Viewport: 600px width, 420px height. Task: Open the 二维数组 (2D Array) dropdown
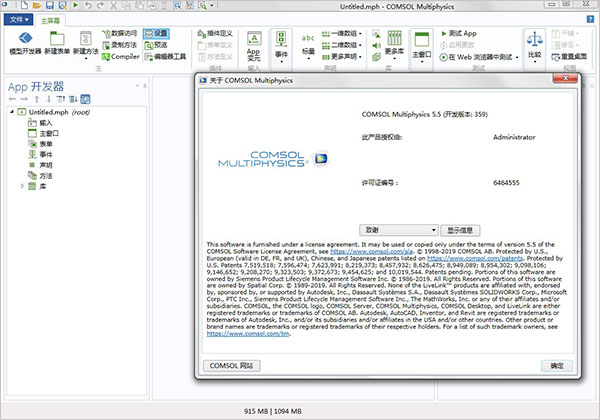coord(341,45)
